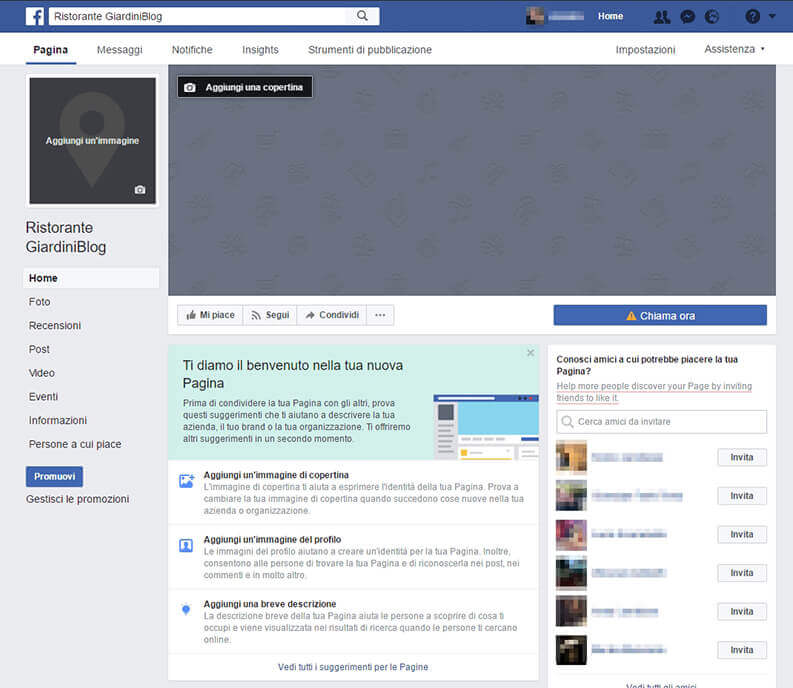The image size is (793, 688).
Task: Open Aggiungi una breve descrizione suggestion
Action: coord(270,604)
